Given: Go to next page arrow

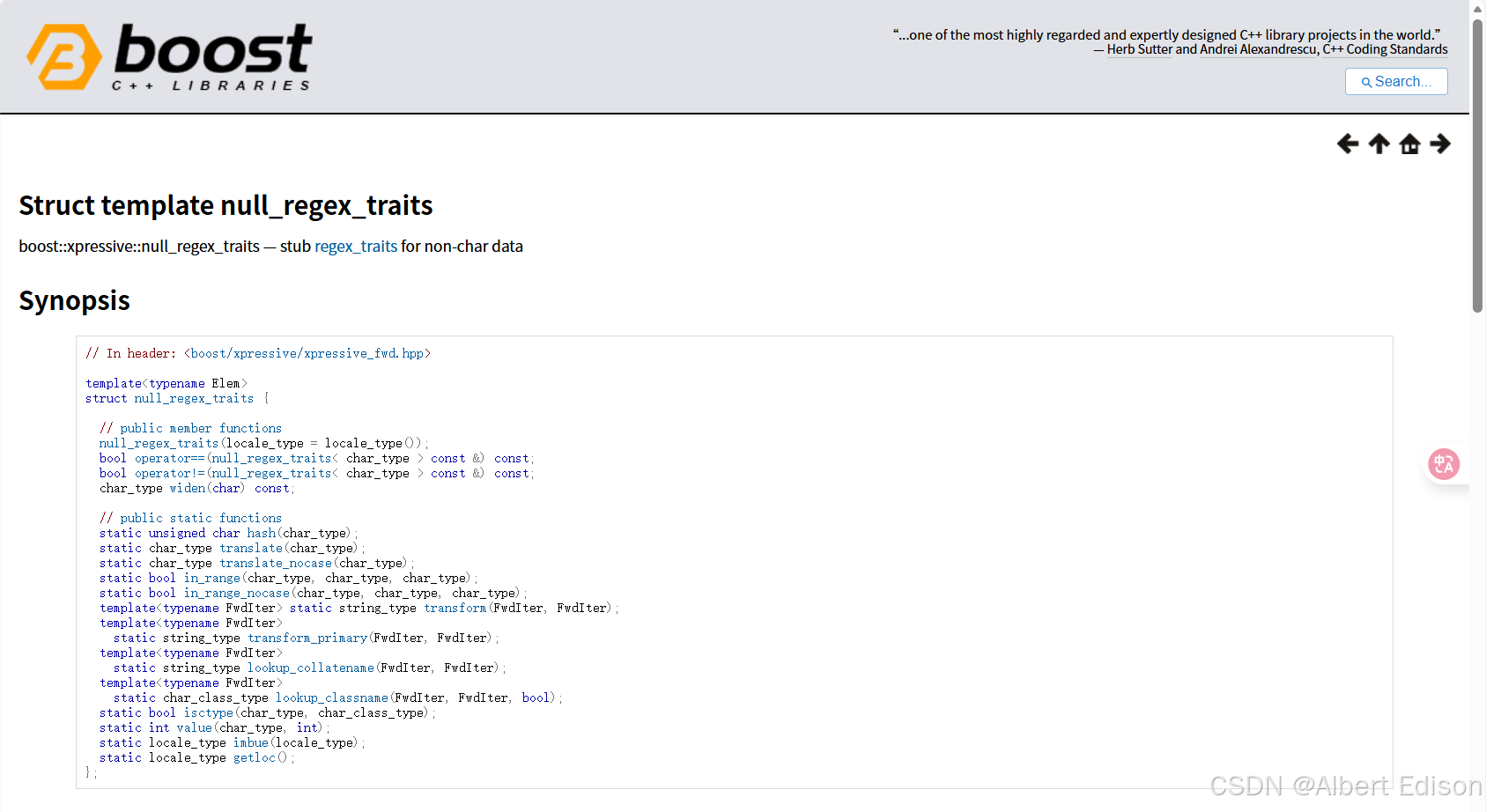Looking at the screenshot, I should click(1440, 144).
